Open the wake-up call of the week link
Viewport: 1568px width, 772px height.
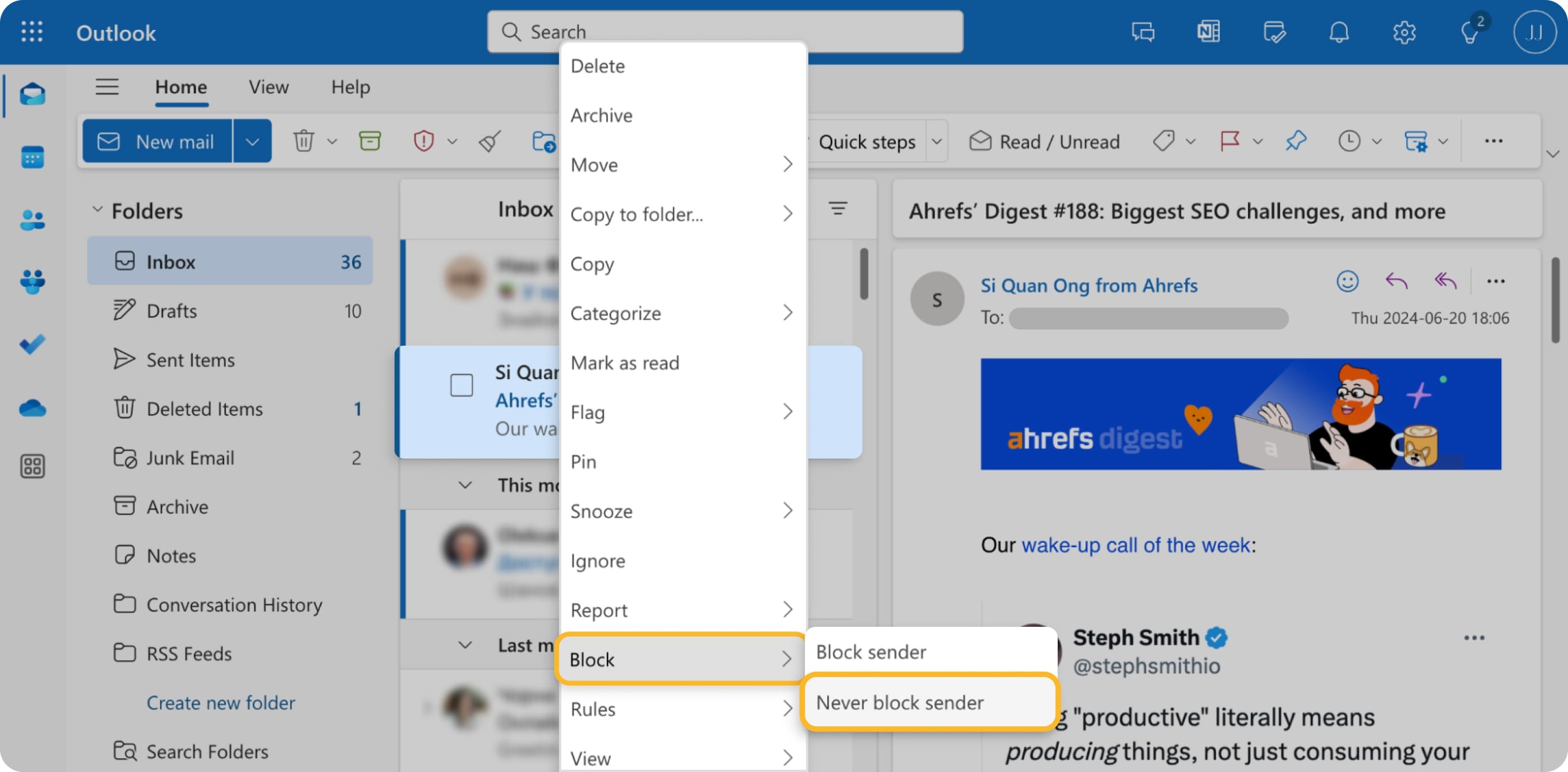pos(1135,544)
